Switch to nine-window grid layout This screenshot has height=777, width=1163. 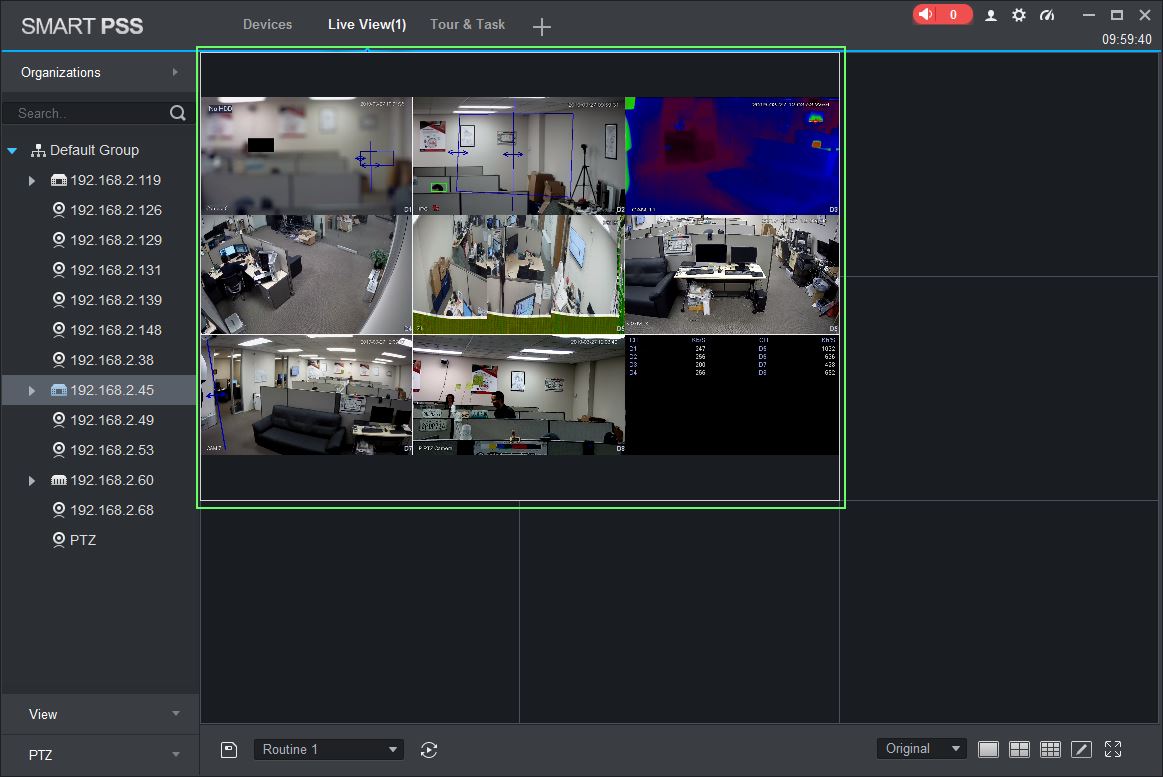coord(1050,749)
